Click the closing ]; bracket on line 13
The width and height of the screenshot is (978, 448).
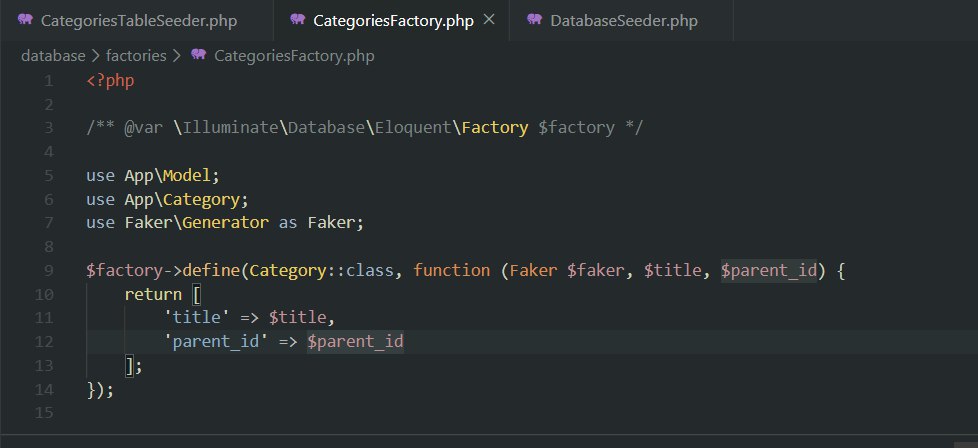(134, 366)
